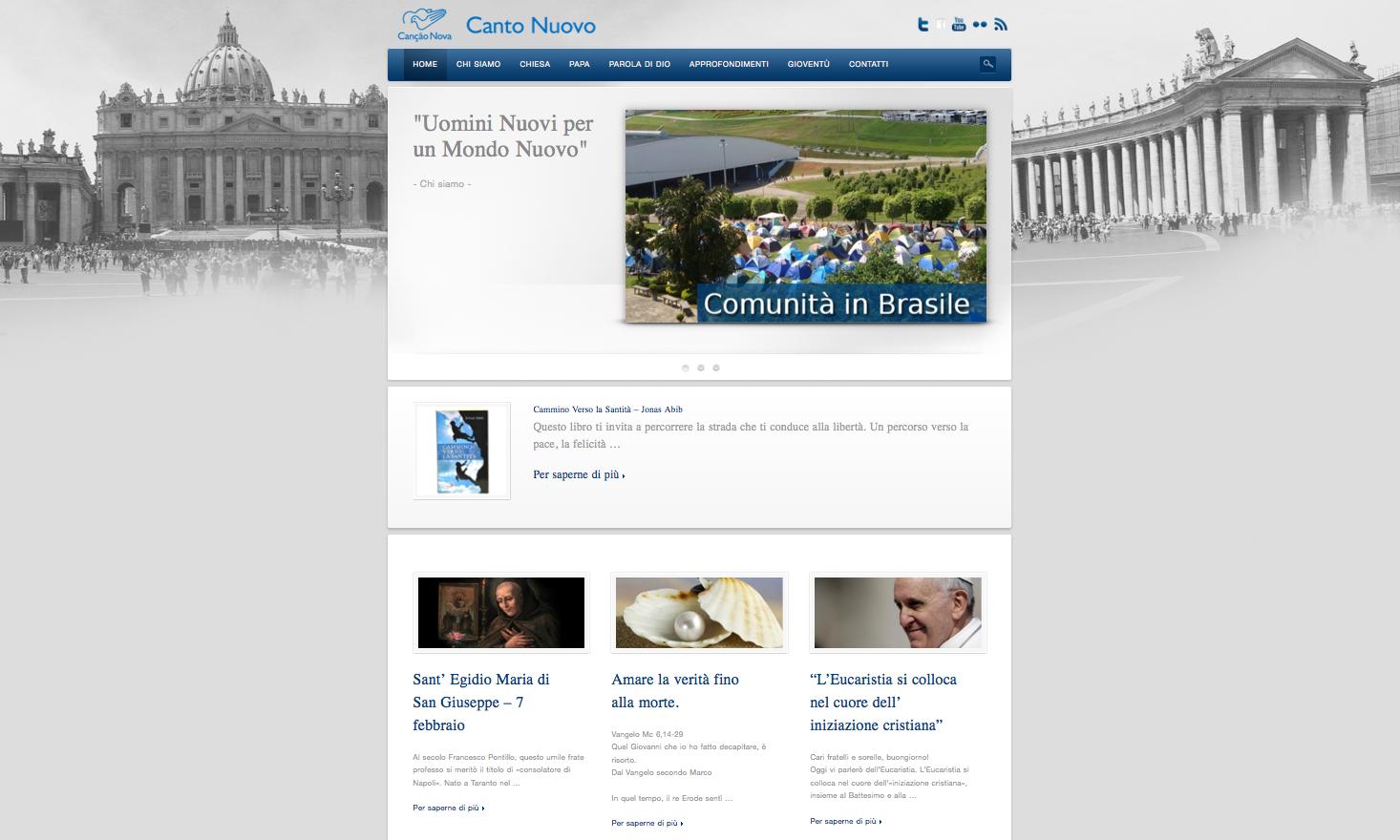The height and width of the screenshot is (840, 1400).
Task: Open the Parola di Dio menu
Action: click(639, 64)
